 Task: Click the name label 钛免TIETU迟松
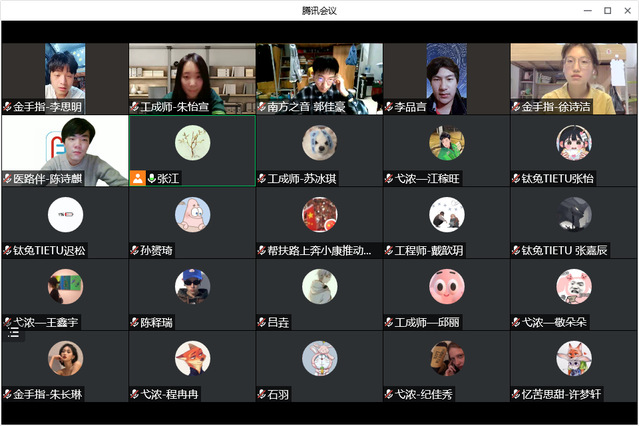tap(49, 250)
